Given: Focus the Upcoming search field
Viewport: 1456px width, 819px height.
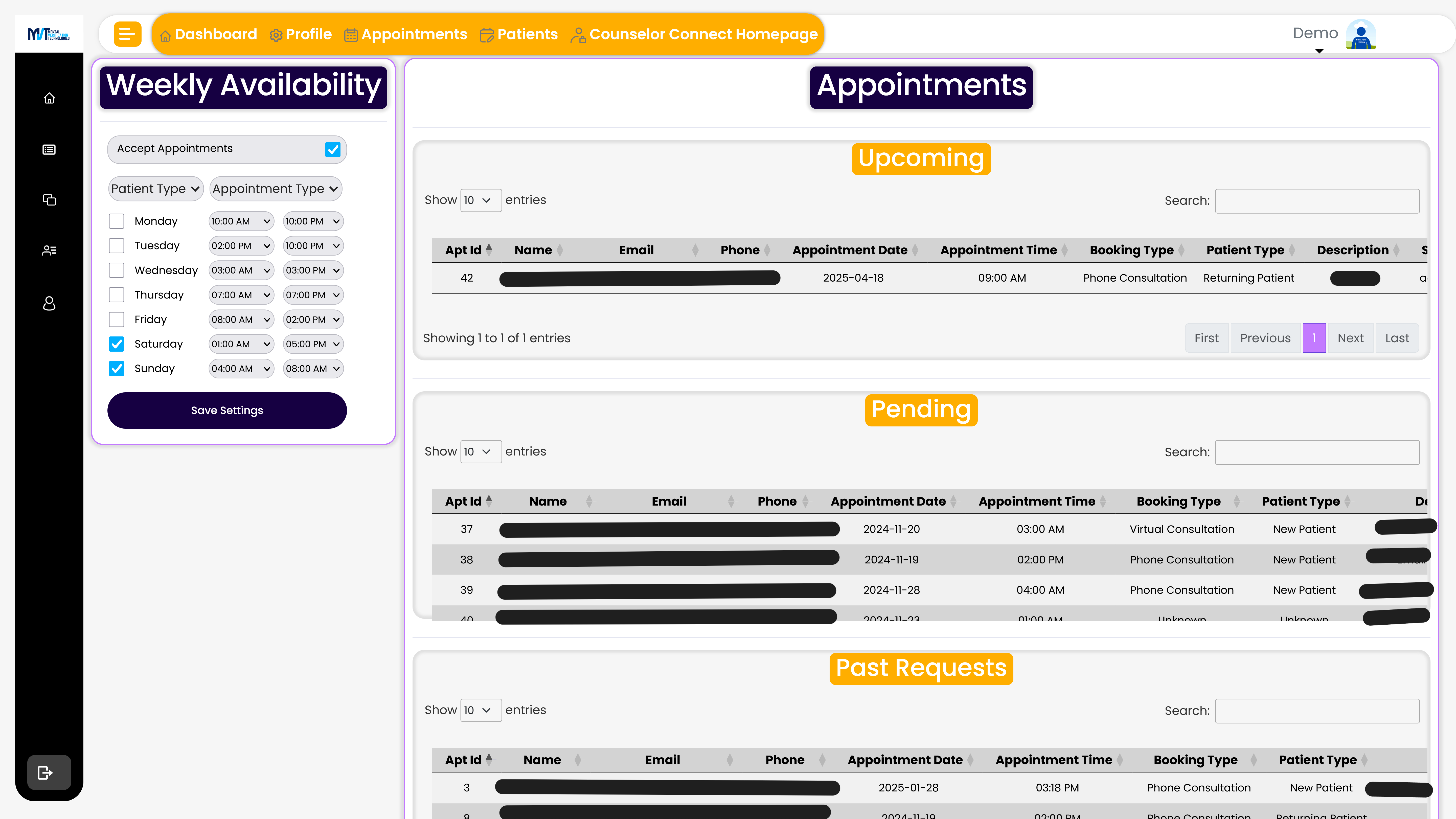Looking at the screenshot, I should tap(1317, 201).
